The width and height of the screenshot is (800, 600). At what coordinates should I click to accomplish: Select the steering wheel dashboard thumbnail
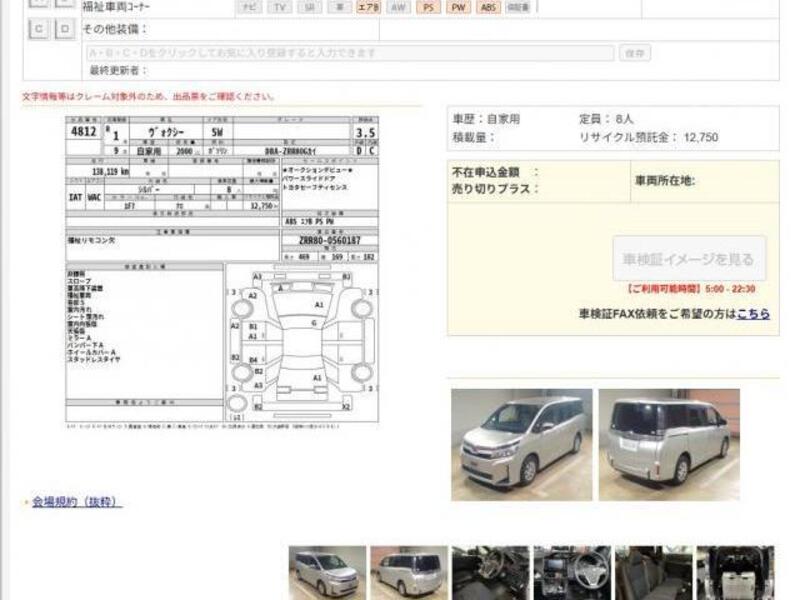(x=571, y=572)
